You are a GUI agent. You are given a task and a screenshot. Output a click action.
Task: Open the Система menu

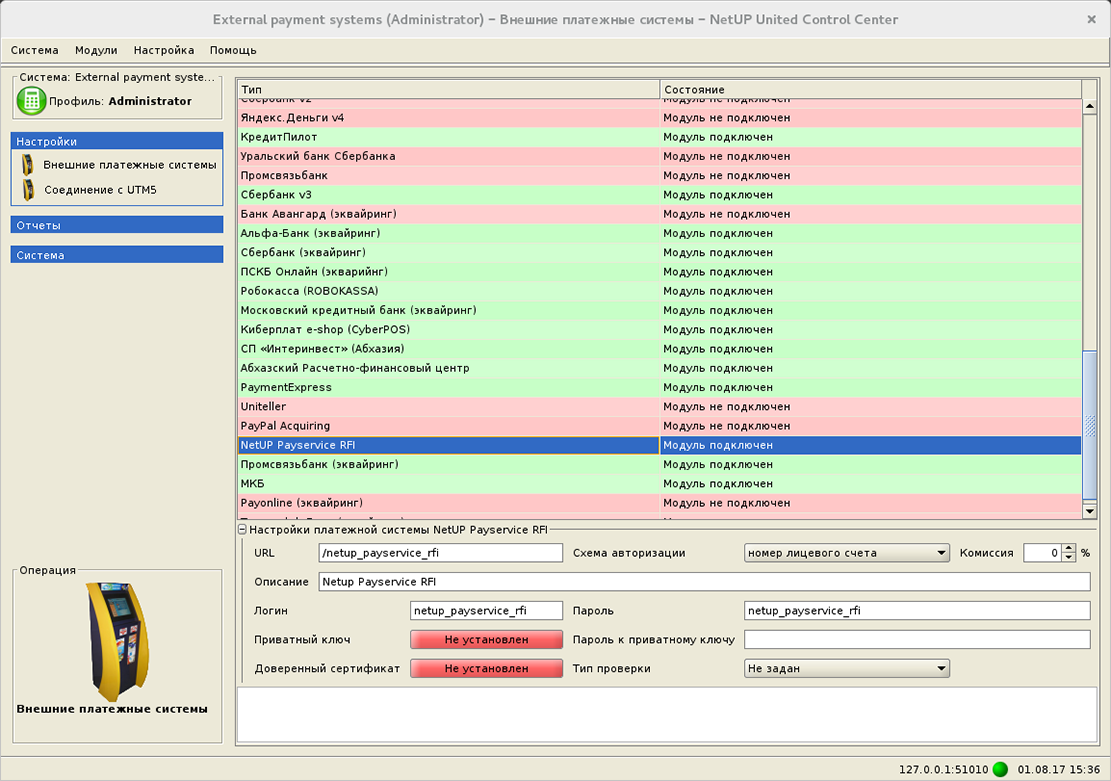[x=35, y=50]
